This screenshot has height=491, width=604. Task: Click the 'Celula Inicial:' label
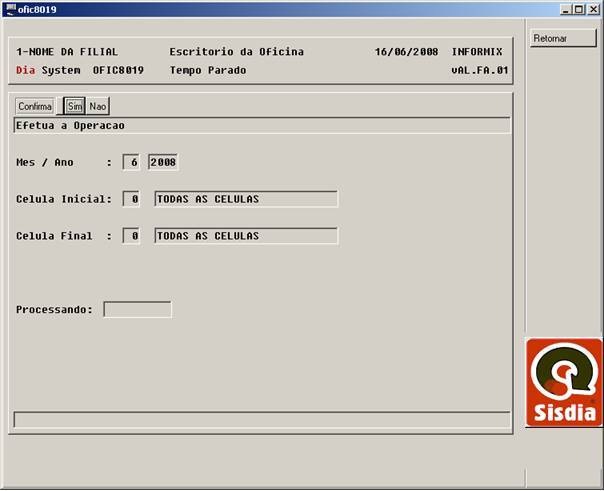point(64,199)
